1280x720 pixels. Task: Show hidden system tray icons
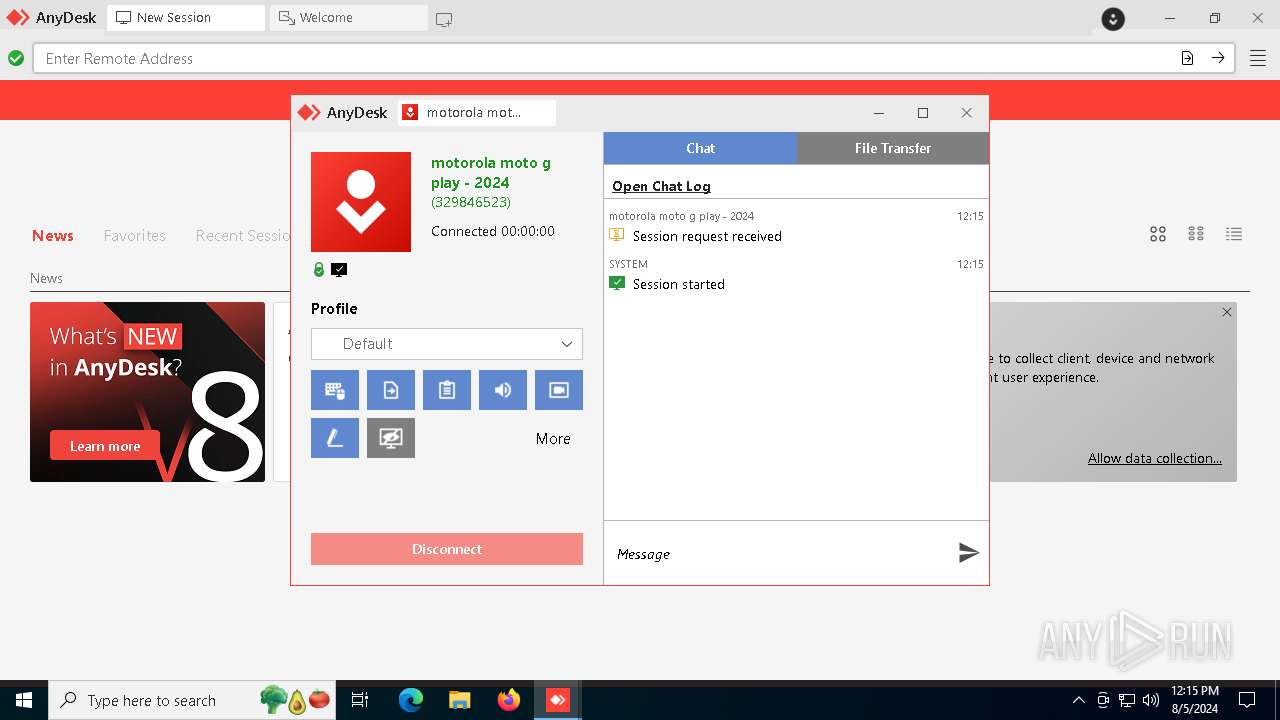1078,700
